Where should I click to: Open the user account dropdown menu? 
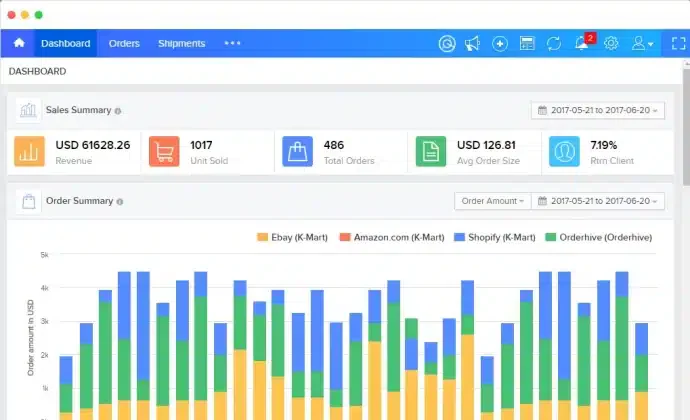tap(642, 44)
